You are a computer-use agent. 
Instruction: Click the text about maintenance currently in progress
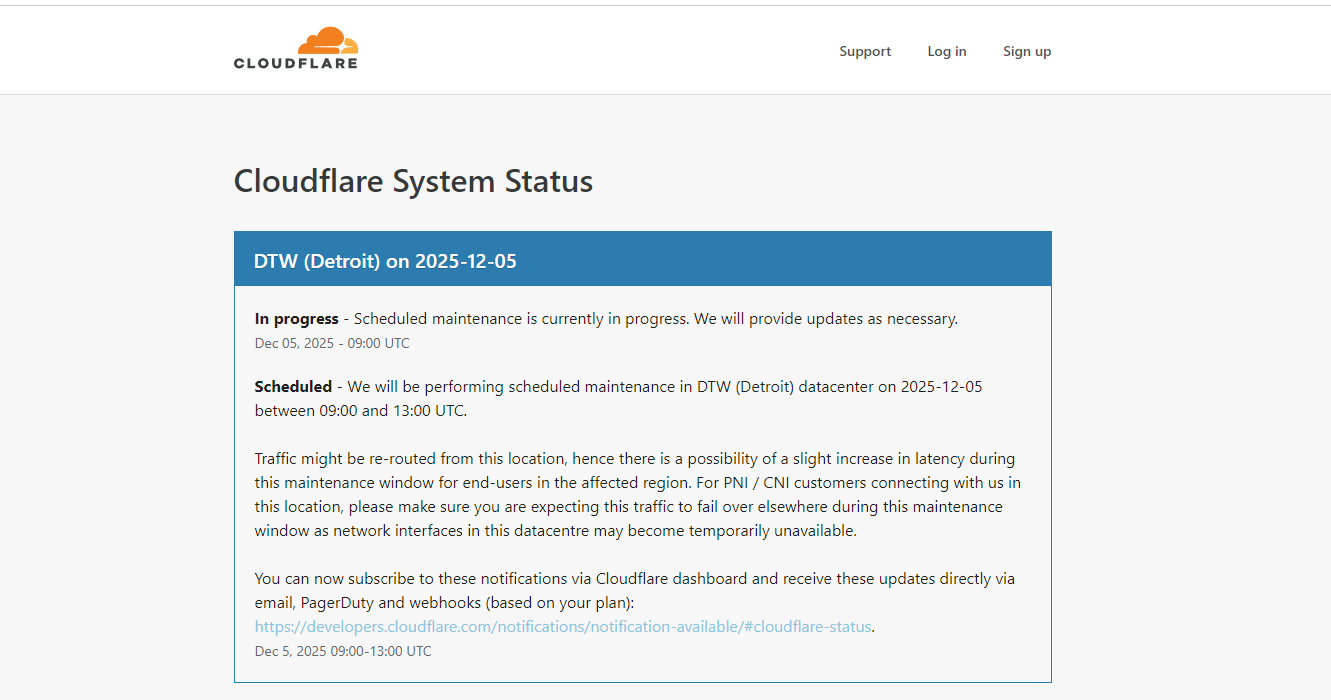pos(655,319)
